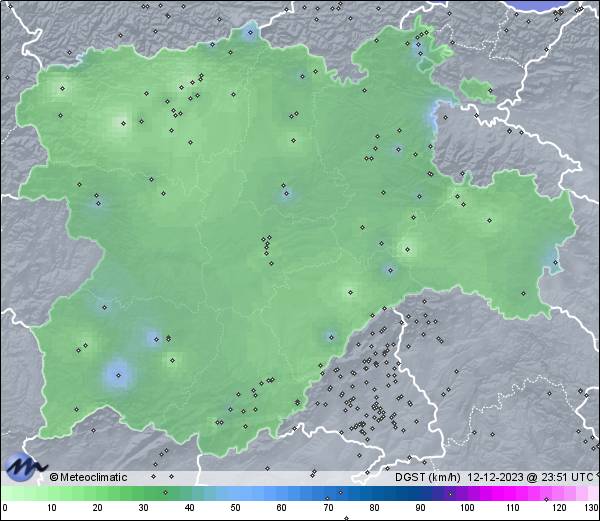This screenshot has width=600, height=521.
Task: Click the 0 value on legend scale
Action: [5, 508]
